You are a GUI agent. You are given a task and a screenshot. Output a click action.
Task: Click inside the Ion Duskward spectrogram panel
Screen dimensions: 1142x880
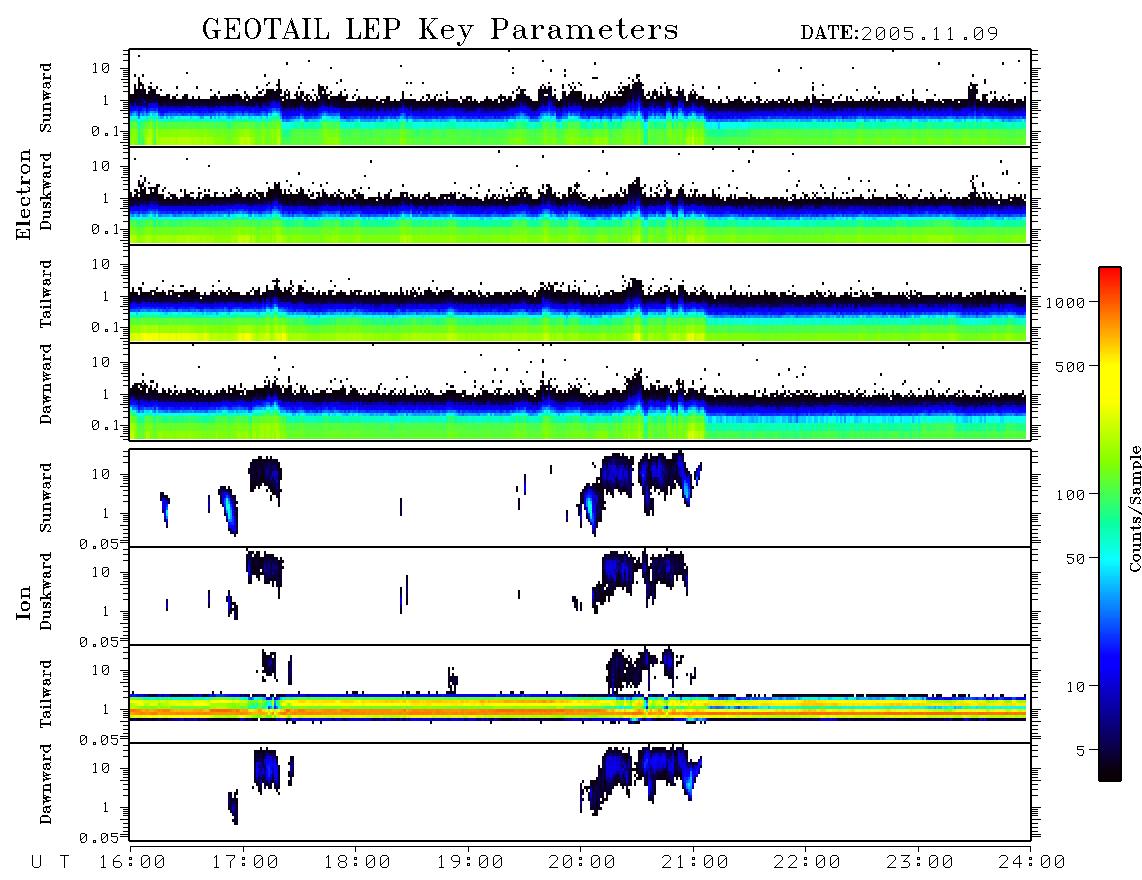pos(580,596)
